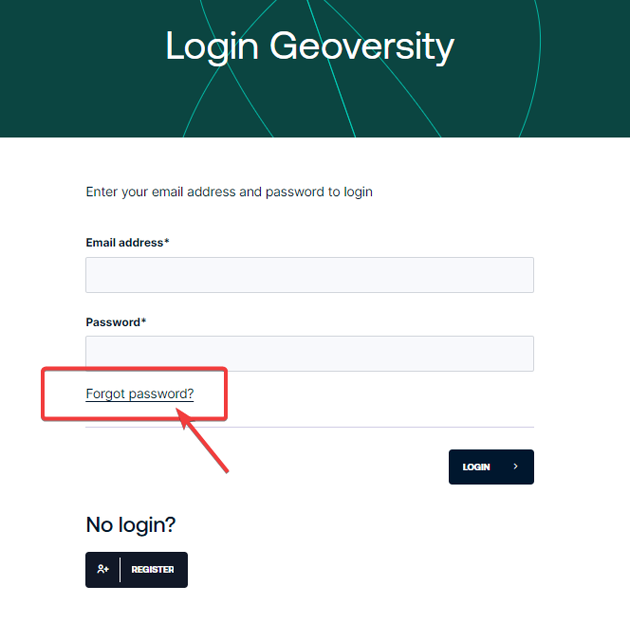Image resolution: width=630 pixels, height=623 pixels.
Task: Open the Forgot password? link
Action: click(x=139, y=394)
